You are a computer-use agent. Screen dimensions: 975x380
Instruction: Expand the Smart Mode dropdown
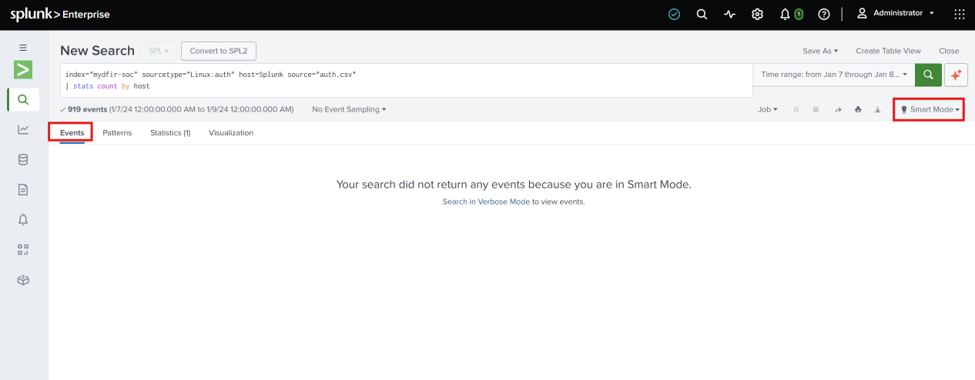929,109
